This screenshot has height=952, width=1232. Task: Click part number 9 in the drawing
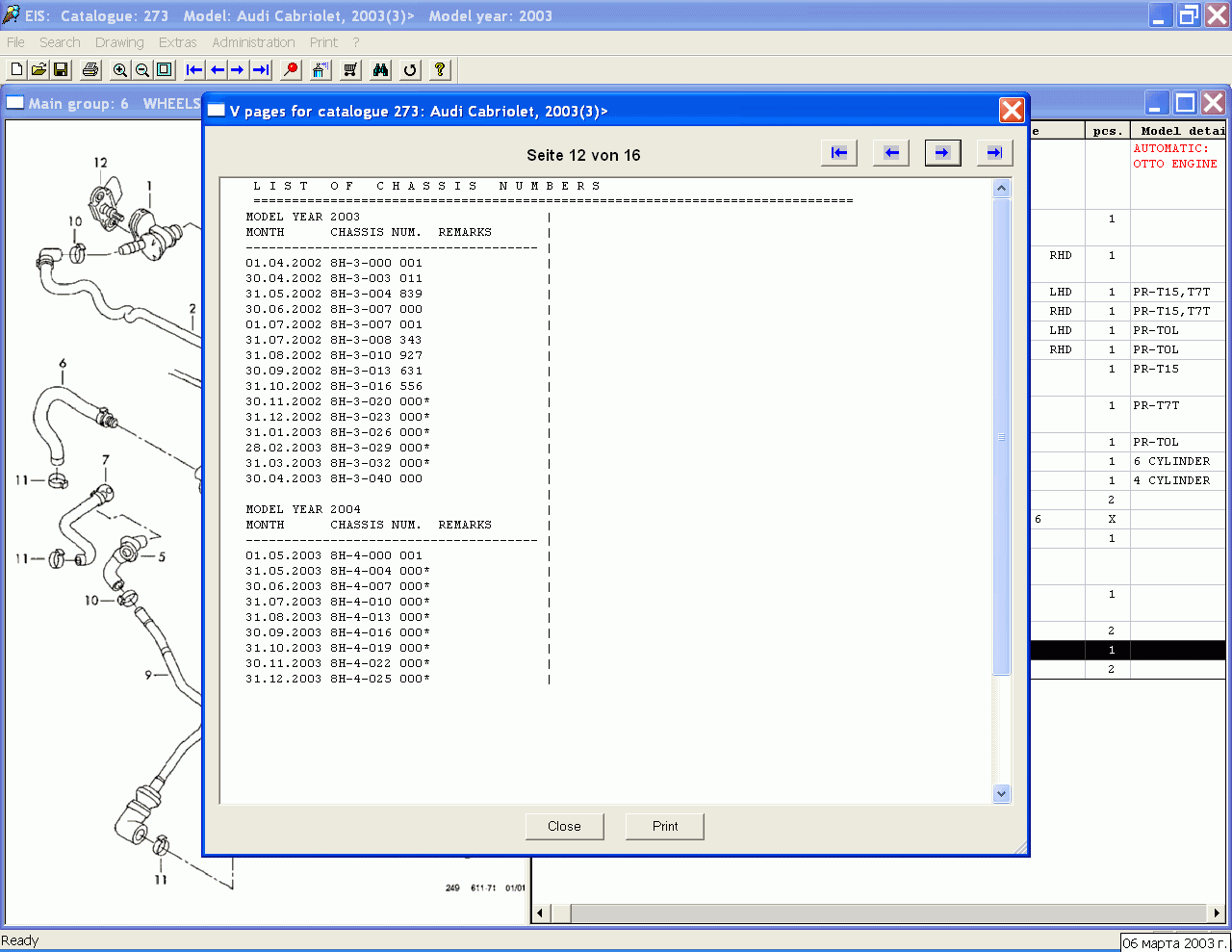tap(148, 675)
